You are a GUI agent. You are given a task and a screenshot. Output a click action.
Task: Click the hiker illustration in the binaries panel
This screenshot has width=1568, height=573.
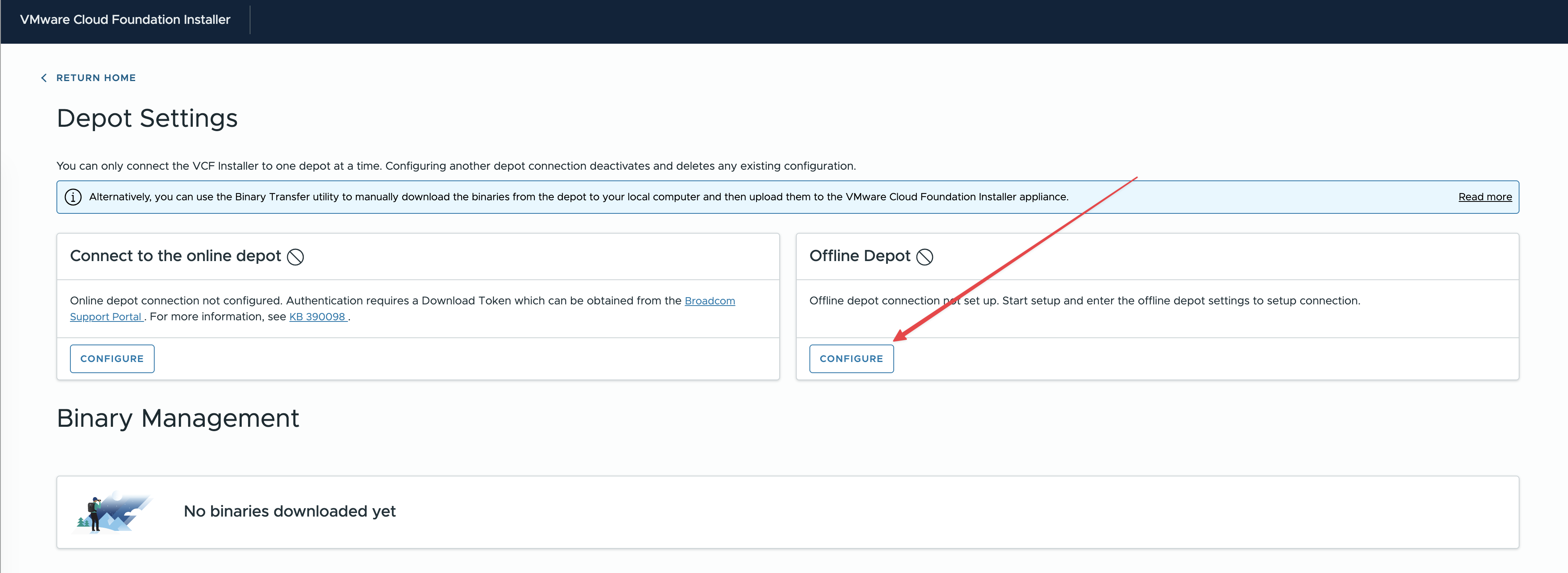[x=112, y=512]
